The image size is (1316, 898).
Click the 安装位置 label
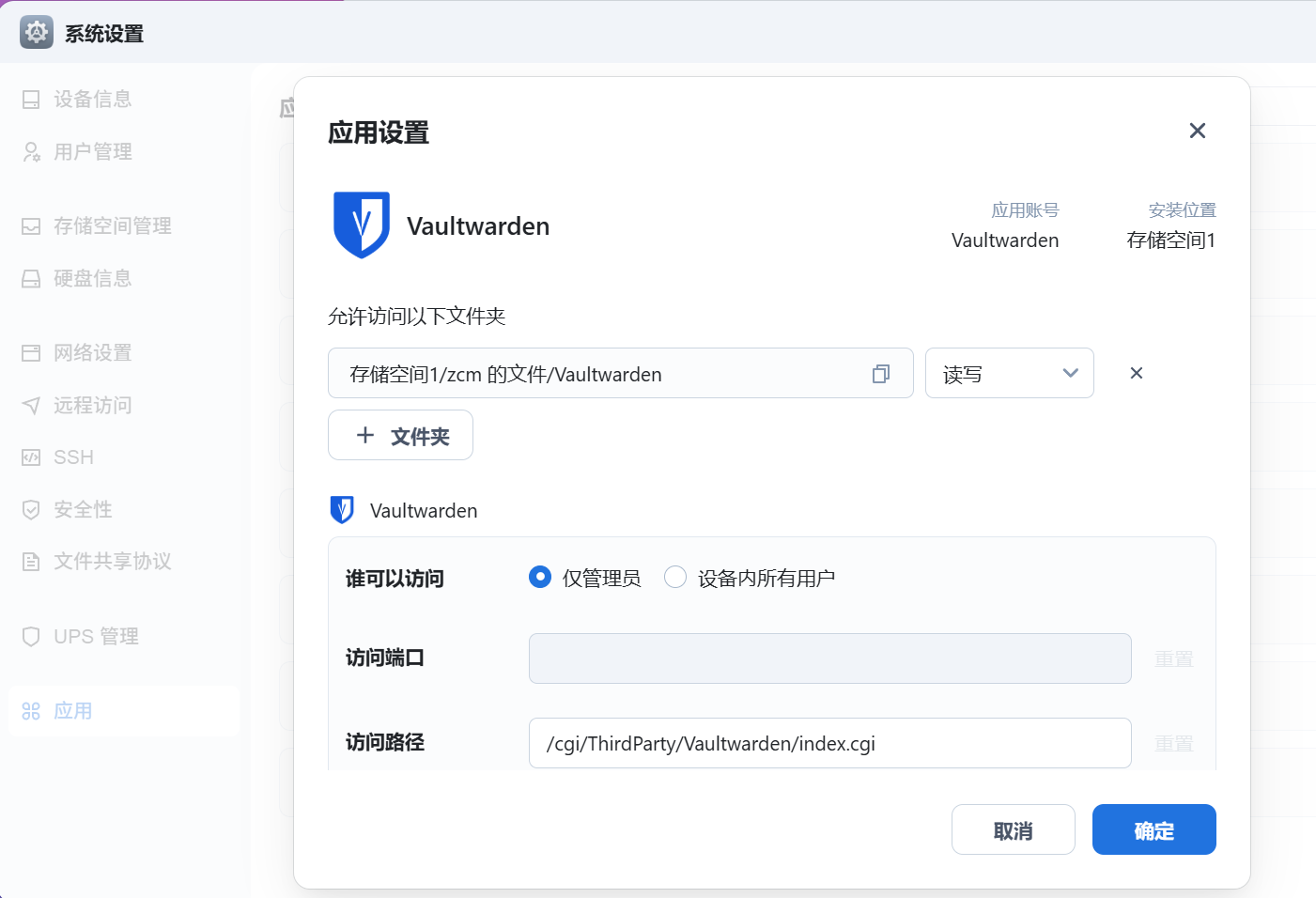[1183, 210]
